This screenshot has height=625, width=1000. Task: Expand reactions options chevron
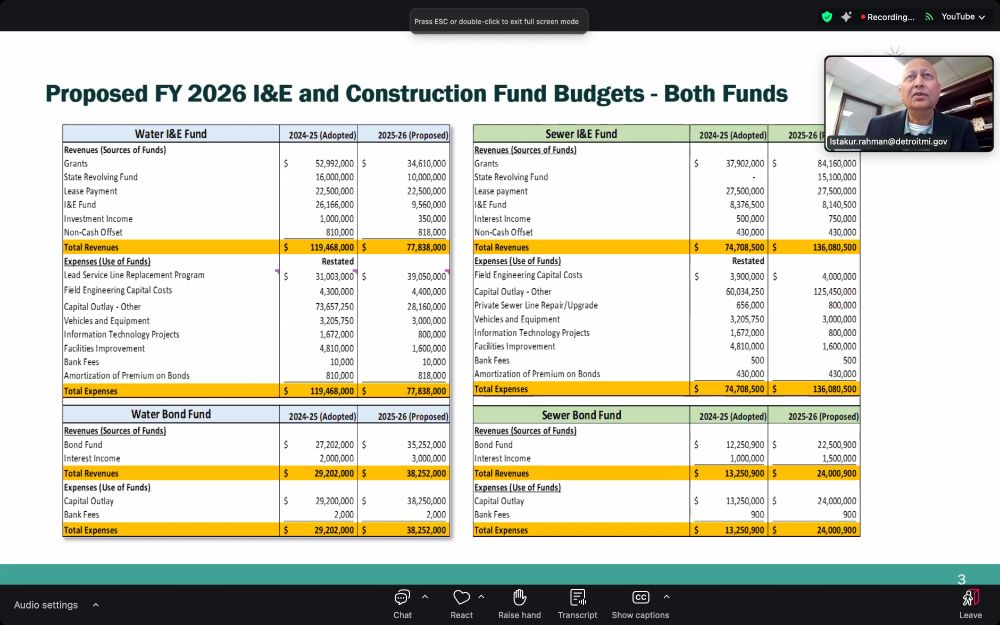[481, 597]
